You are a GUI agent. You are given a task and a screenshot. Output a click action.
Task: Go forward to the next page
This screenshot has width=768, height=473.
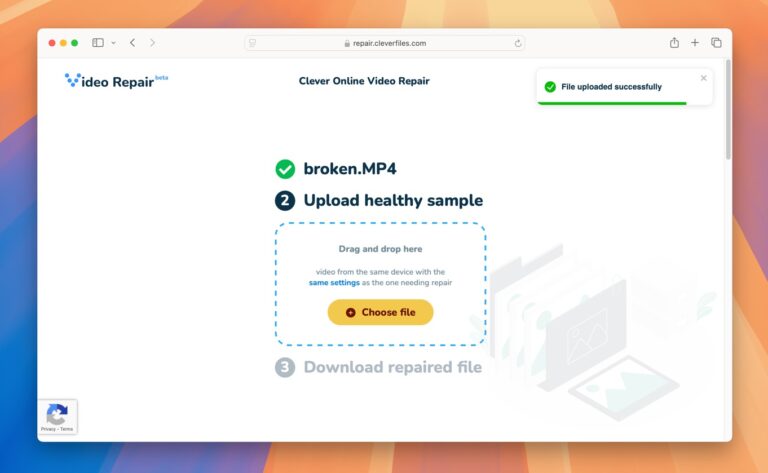[152, 43]
